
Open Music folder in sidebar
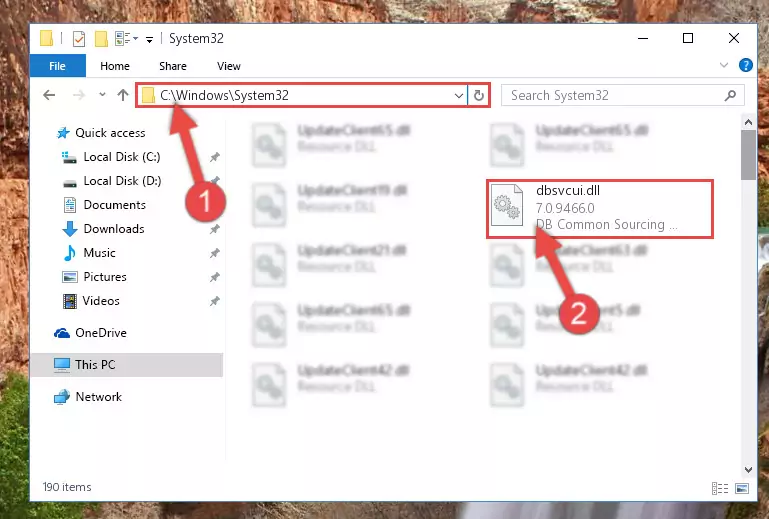[x=99, y=253]
